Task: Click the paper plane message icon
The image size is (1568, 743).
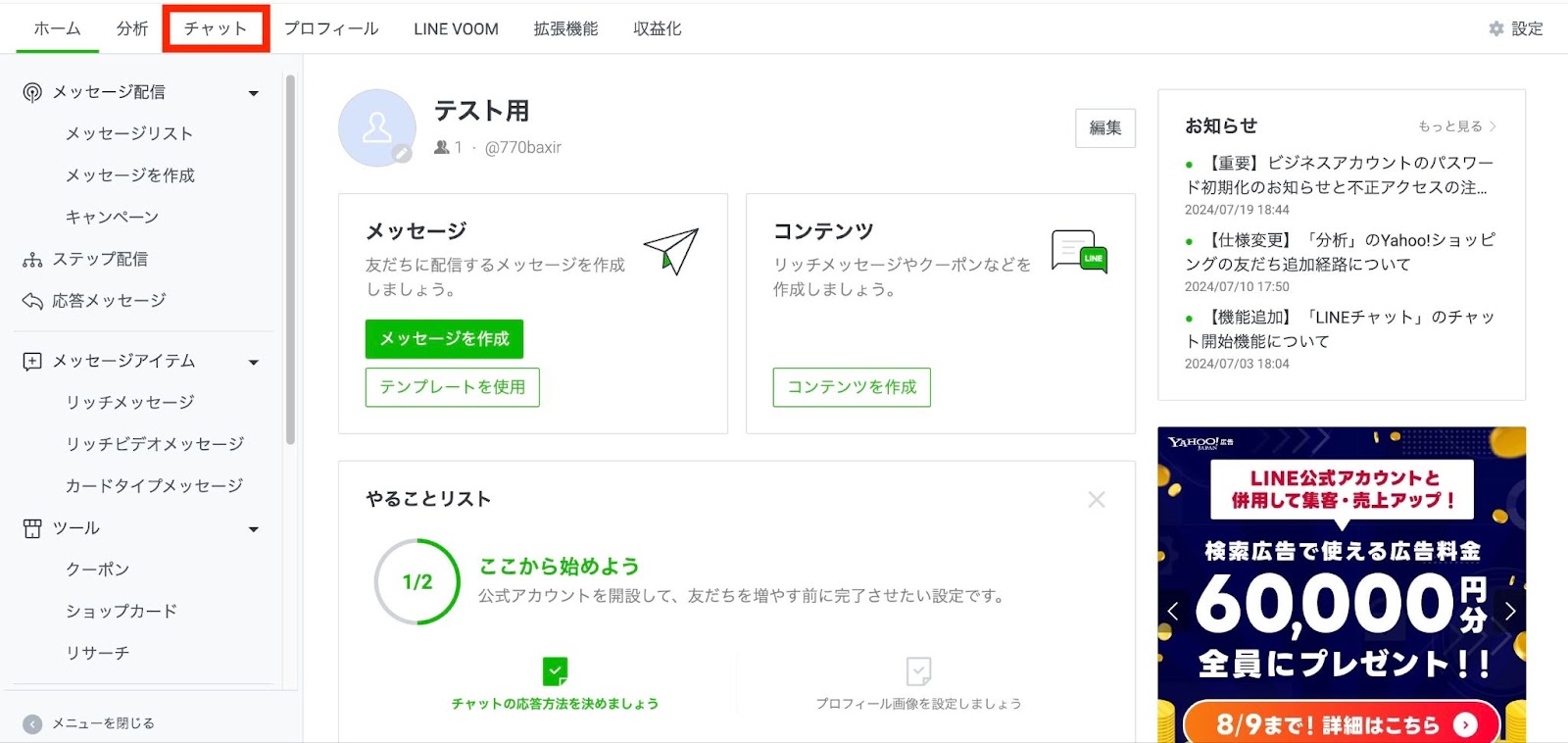Action: point(671,251)
